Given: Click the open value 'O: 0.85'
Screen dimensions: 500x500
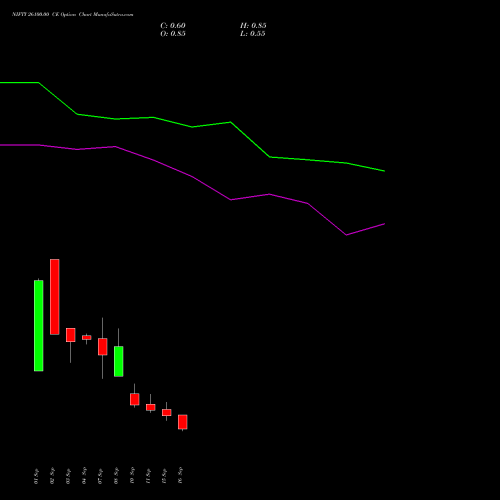Looking at the screenshot, I should pyautogui.click(x=173, y=34).
